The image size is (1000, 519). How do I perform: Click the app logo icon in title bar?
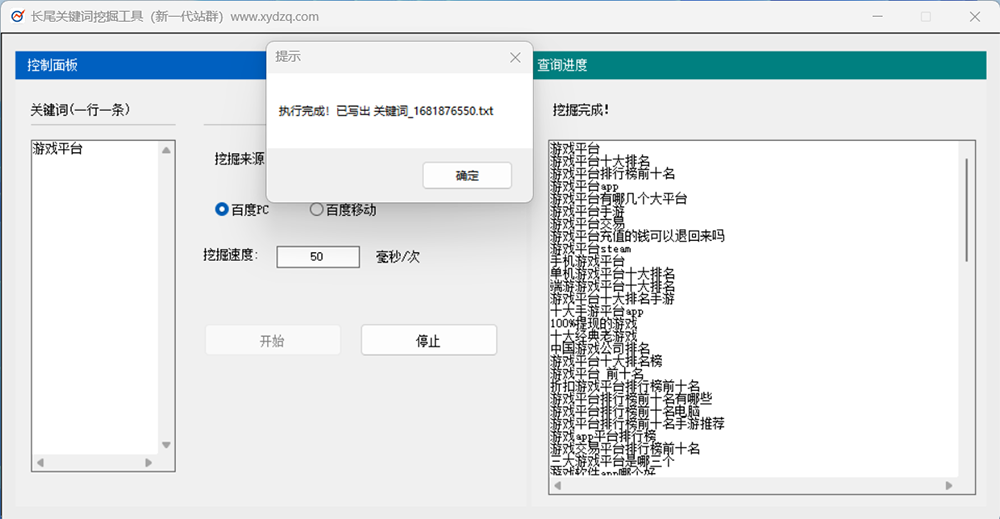[17, 16]
